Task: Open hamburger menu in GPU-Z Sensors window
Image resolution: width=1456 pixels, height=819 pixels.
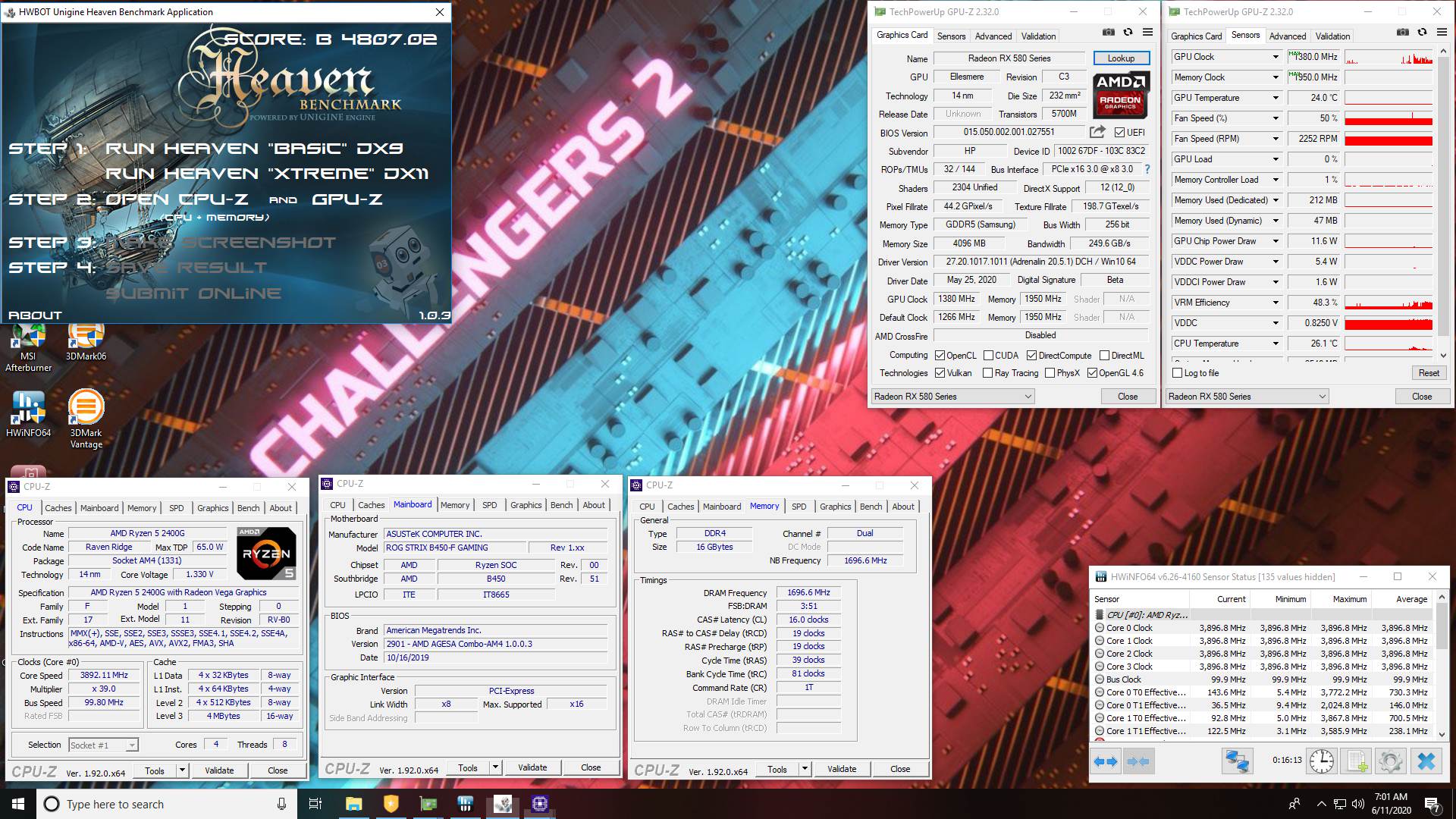Action: click(1442, 32)
